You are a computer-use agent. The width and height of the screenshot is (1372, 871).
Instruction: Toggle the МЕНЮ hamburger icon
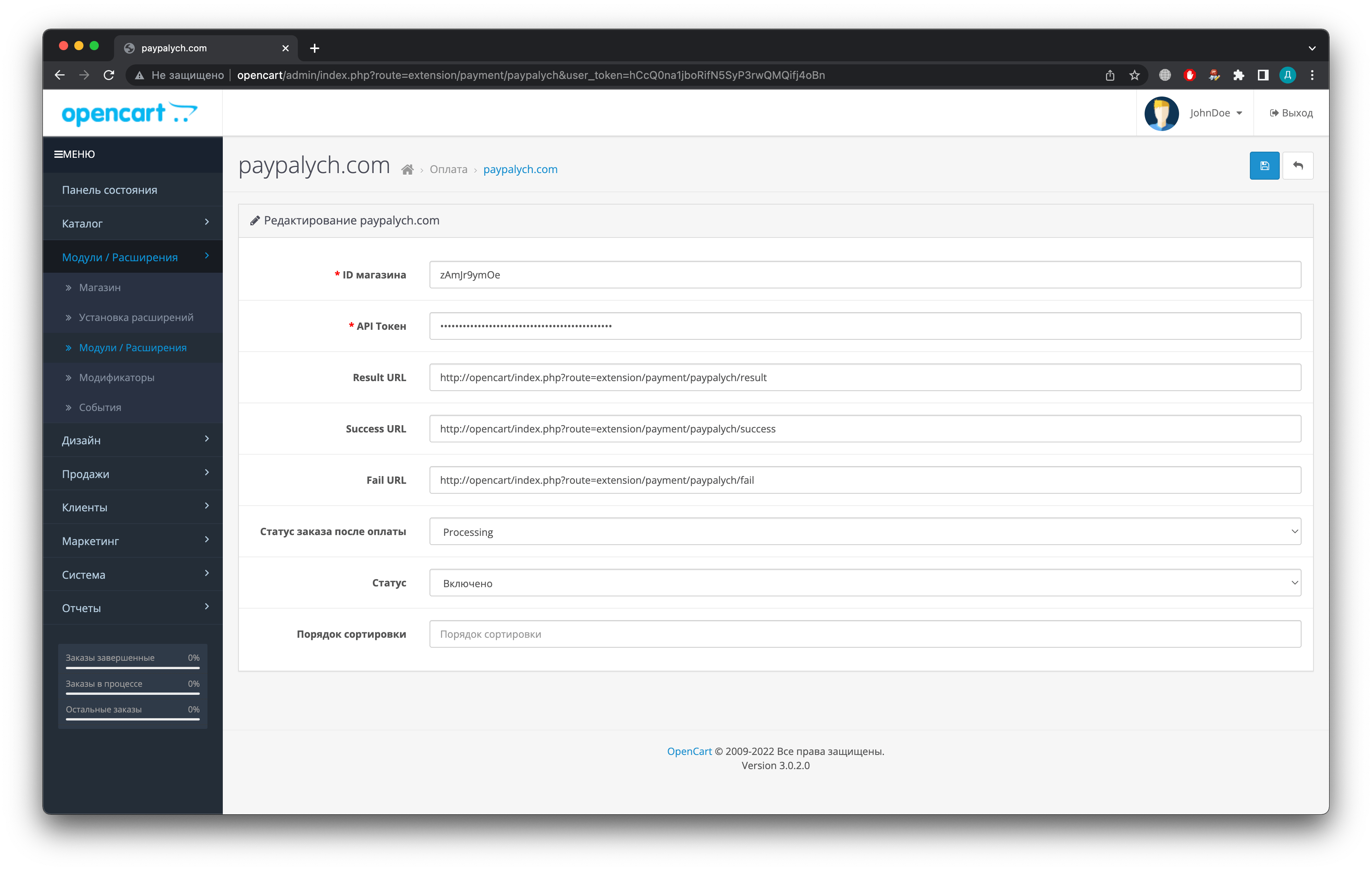point(58,154)
